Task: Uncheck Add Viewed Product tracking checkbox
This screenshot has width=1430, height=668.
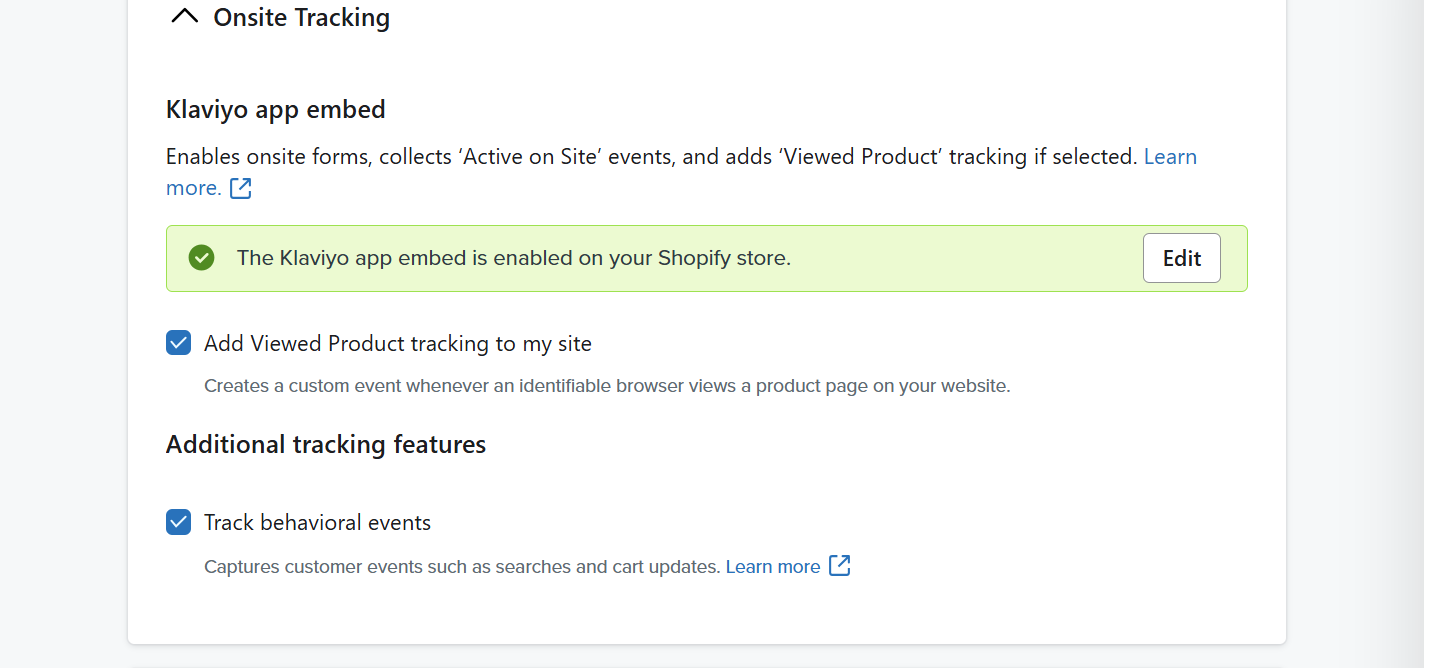Action: [179, 344]
